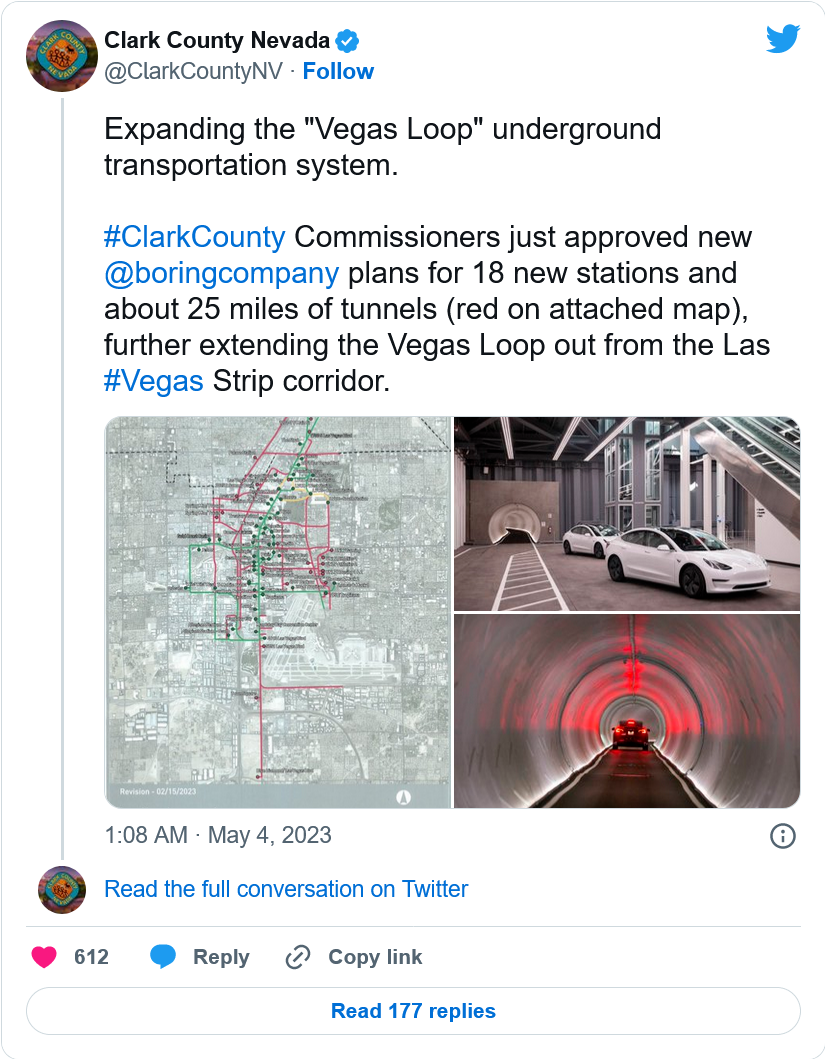Image resolution: width=825 pixels, height=1059 pixels.
Task: Open the Vegas Loop map image
Action: click(278, 612)
